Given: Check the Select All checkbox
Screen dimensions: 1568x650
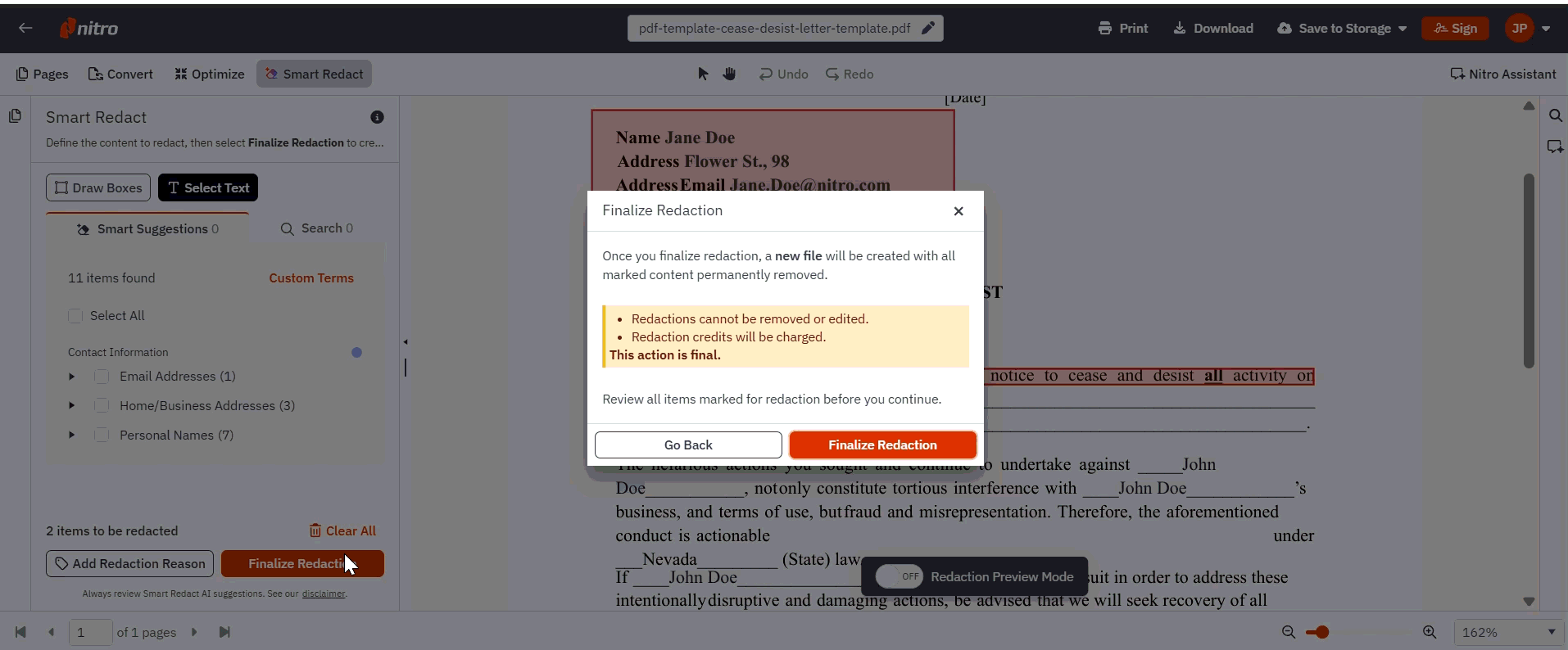Looking at the screenshot, I should point(75,316).
